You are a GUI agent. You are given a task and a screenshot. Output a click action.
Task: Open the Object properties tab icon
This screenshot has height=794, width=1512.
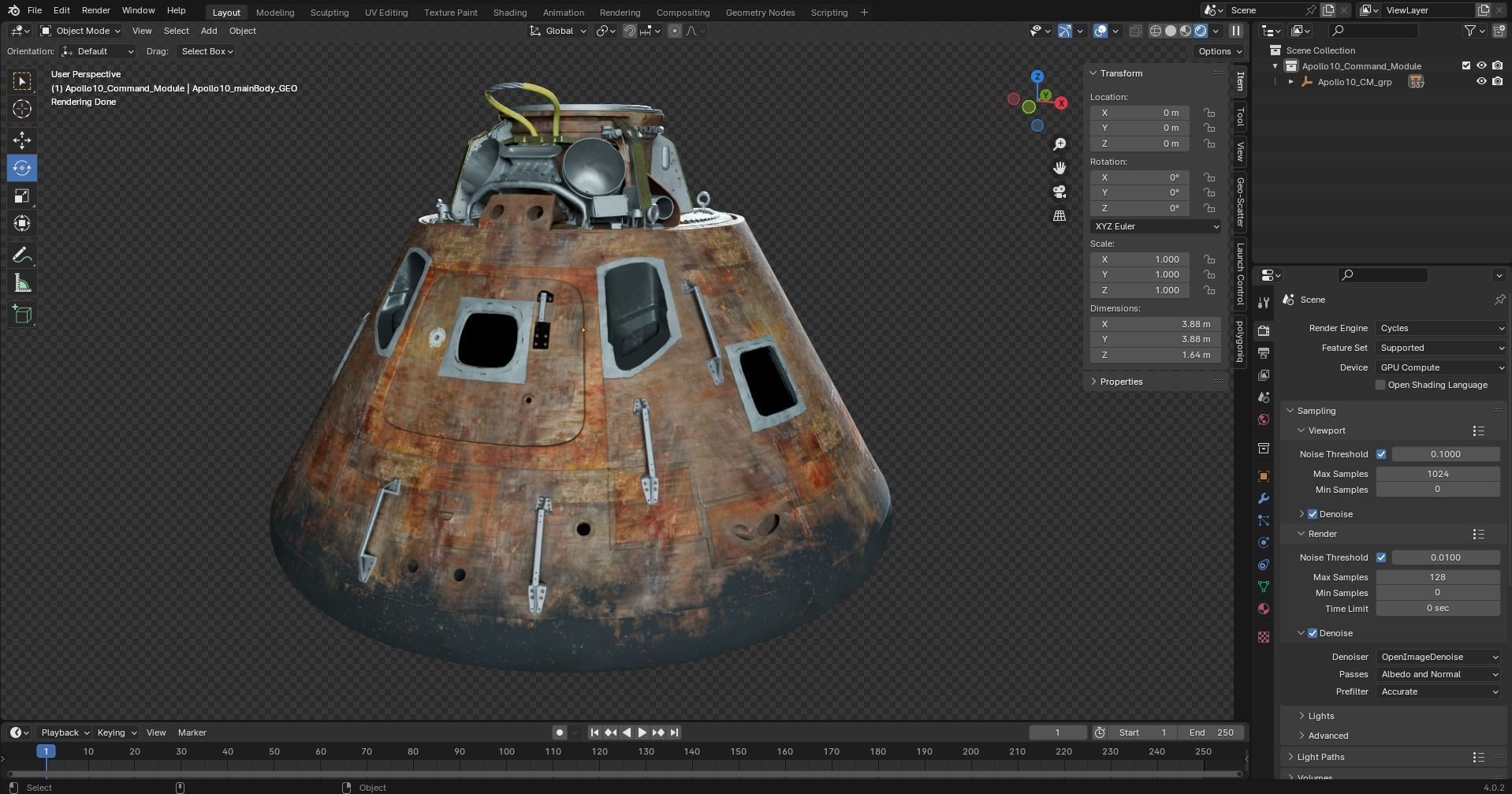coord(1264,476)
